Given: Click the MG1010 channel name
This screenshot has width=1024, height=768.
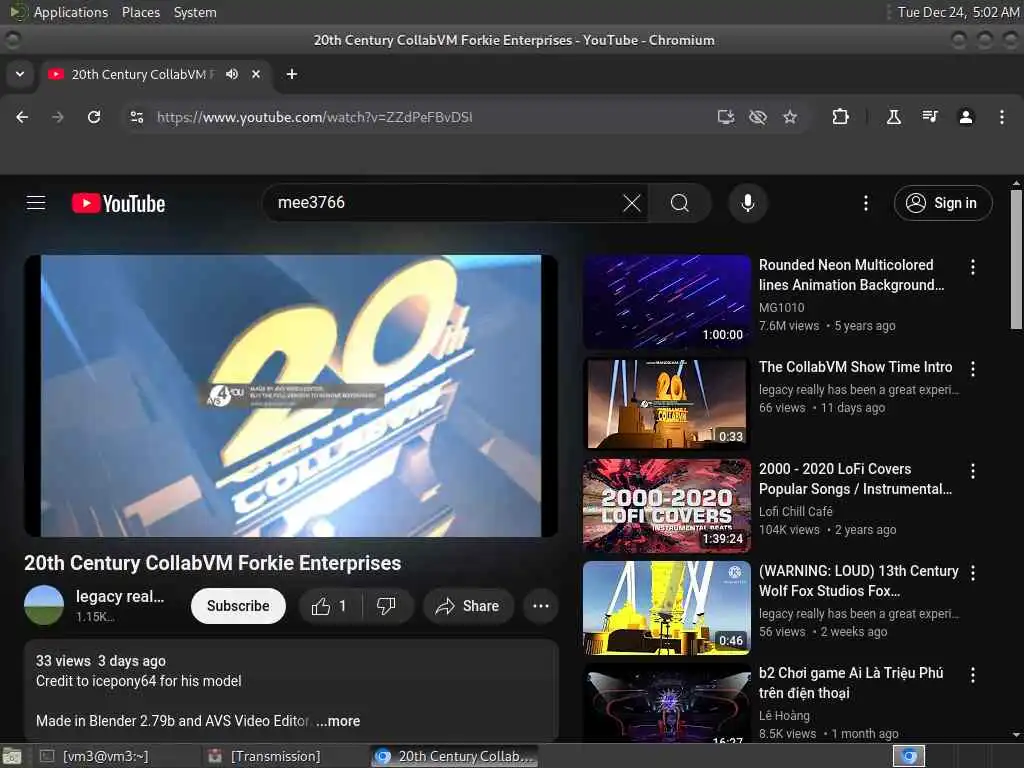Looking at the screenshot, I should pyautogui.click(x=781, y=307).
